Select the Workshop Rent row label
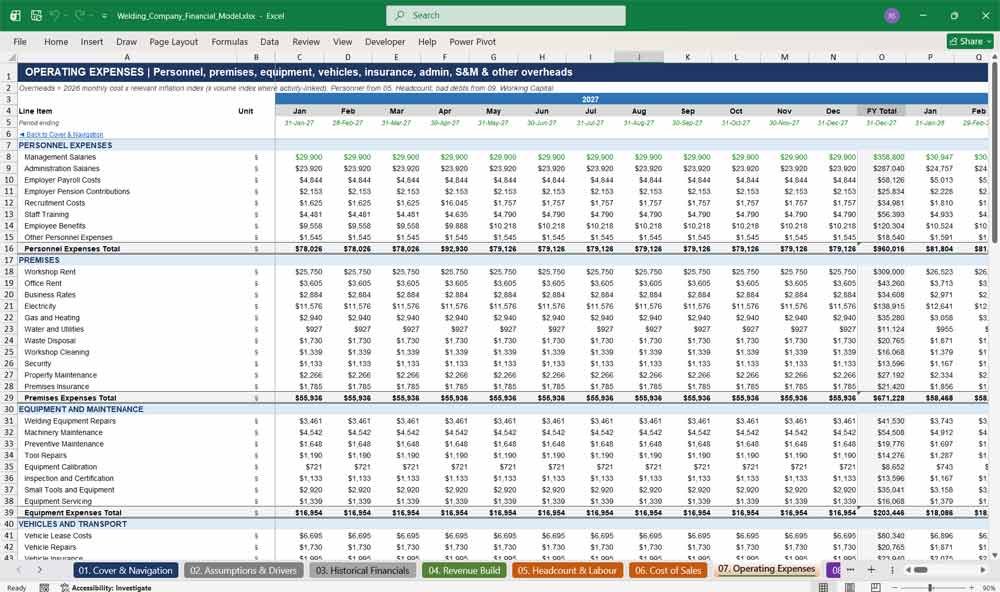 (50, 272)
